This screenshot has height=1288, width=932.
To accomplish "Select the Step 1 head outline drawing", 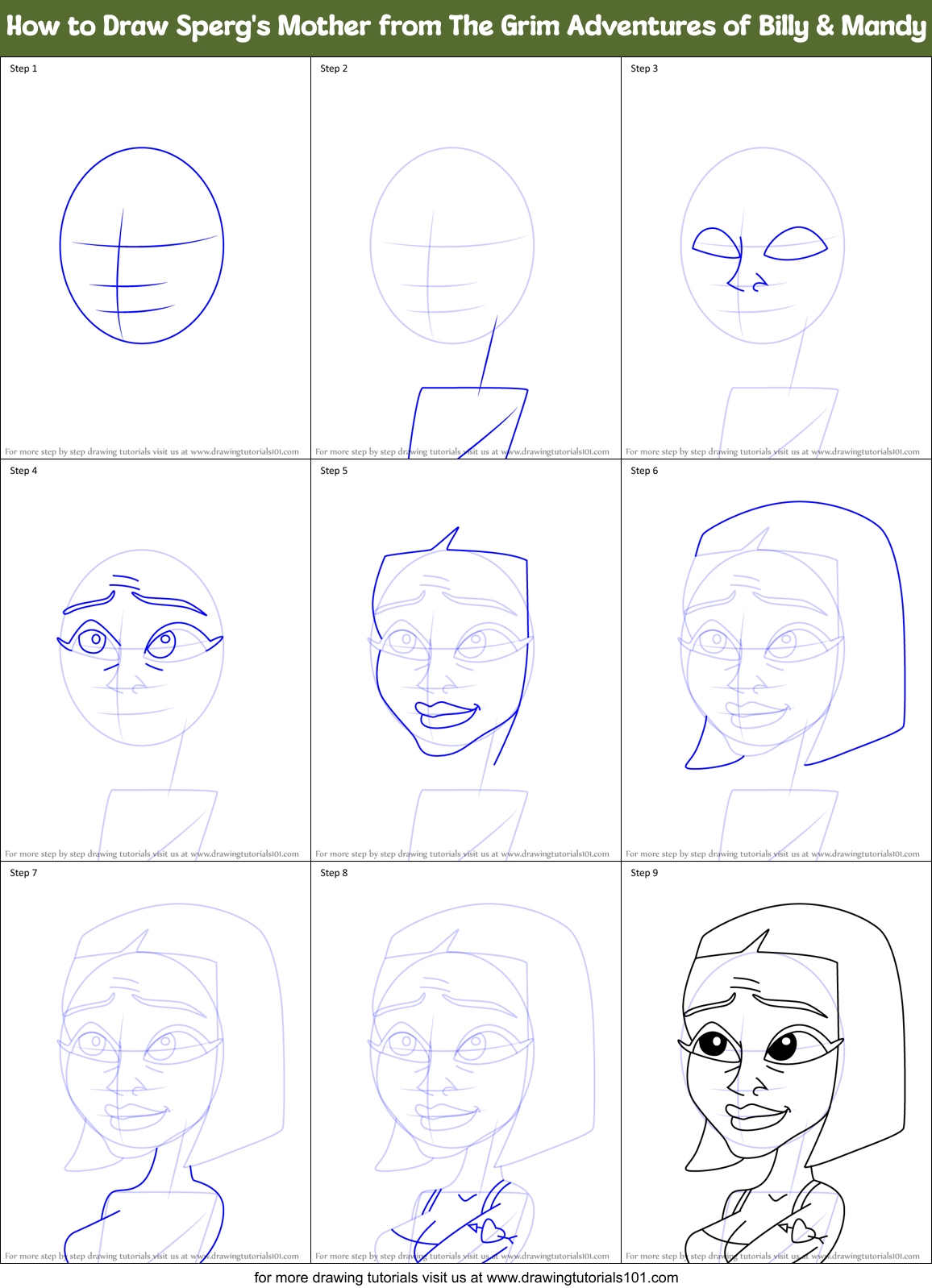I will coord(142,246).
